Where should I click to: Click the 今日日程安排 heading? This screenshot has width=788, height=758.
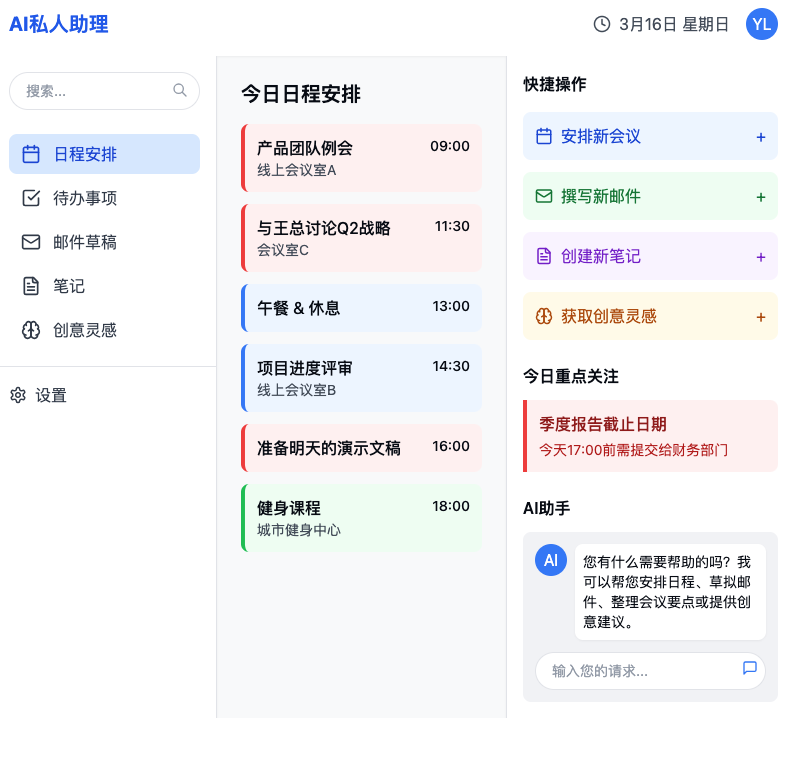click(x=301, y=94)
